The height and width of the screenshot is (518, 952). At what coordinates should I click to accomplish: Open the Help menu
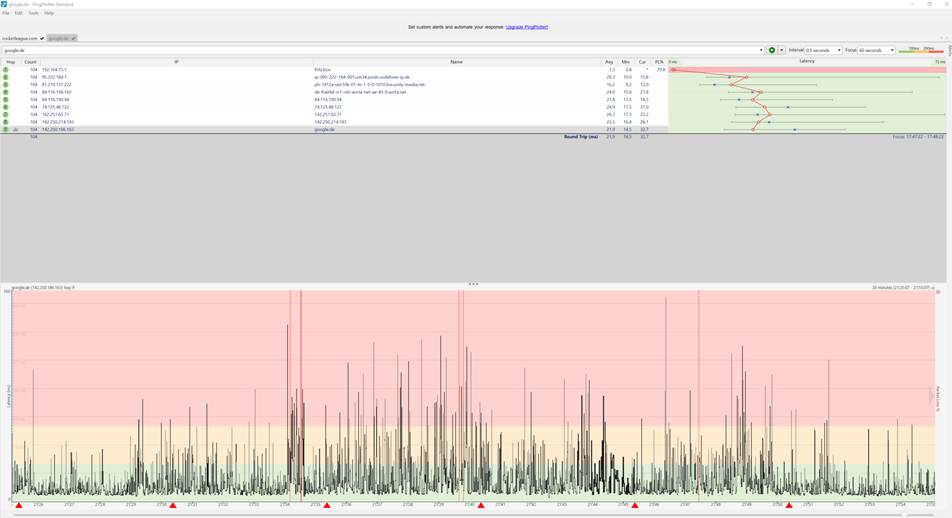point(49,13)
